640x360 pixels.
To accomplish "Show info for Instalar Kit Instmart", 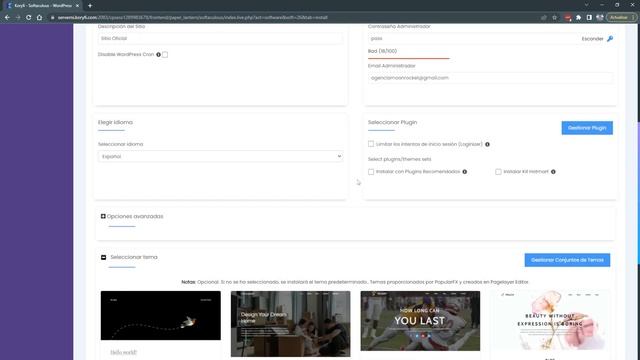I will [553, 172].
